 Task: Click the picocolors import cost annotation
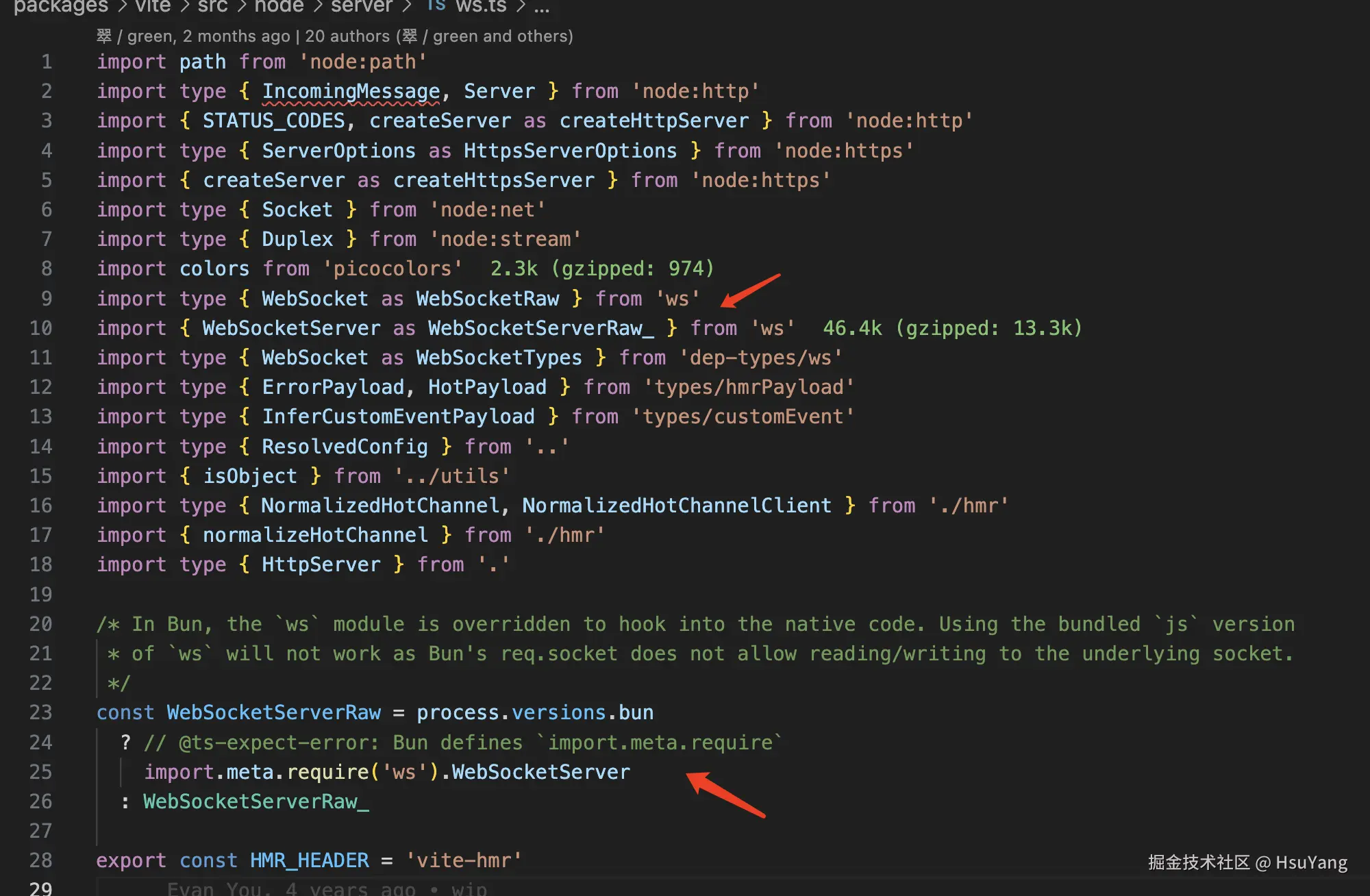click(601, 269)
